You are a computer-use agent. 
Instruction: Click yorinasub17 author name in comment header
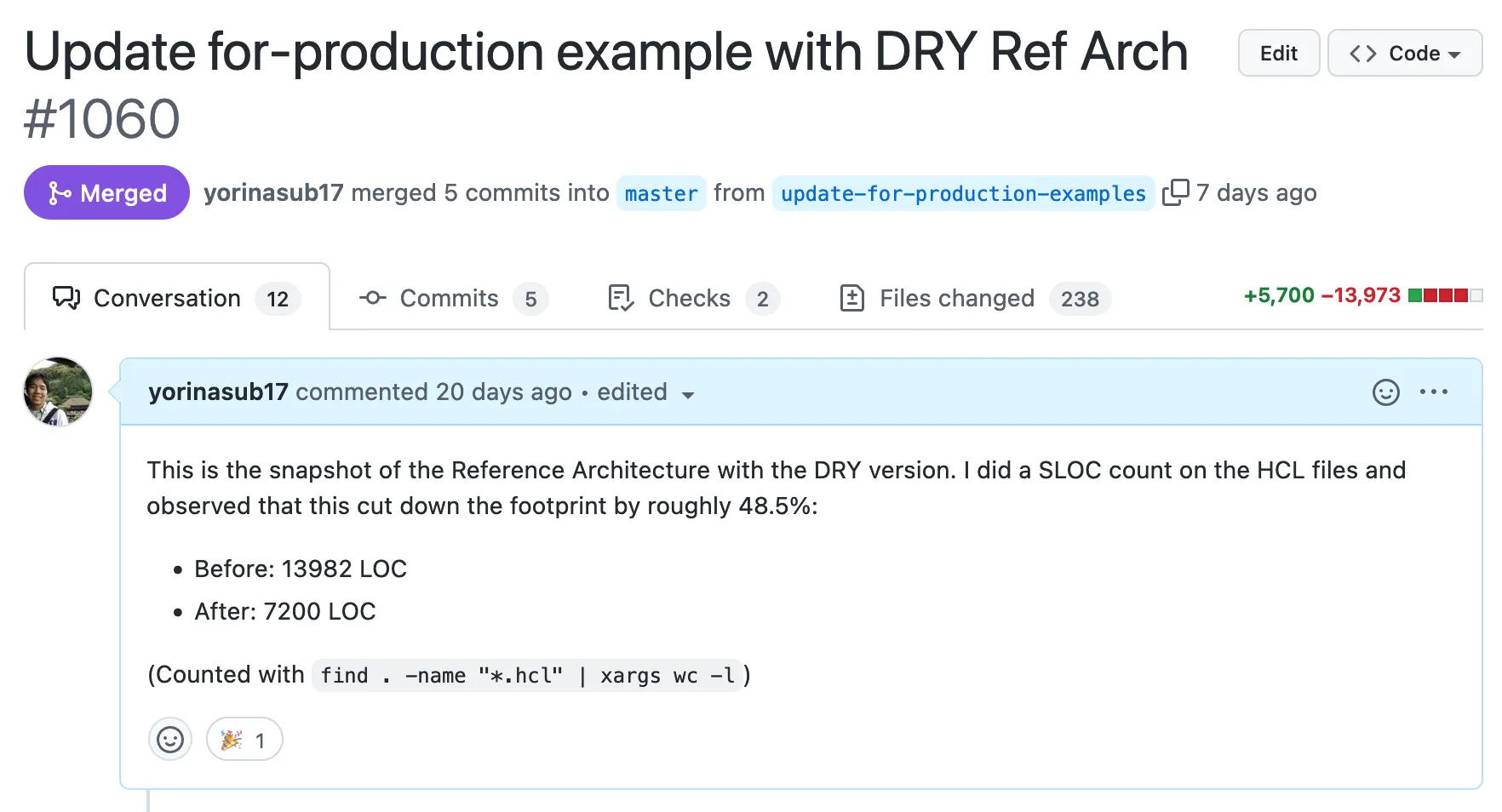point(218,392)
